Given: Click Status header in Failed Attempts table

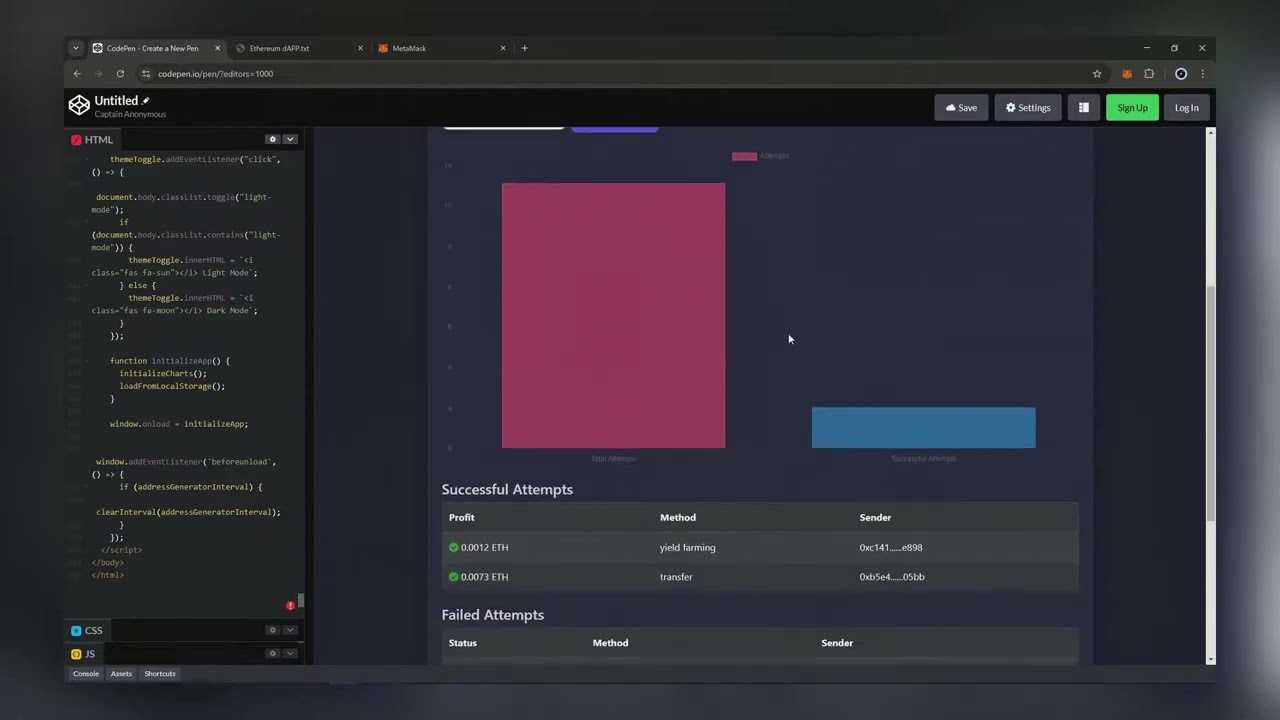Looking at the screenshot, I should 463,643.
